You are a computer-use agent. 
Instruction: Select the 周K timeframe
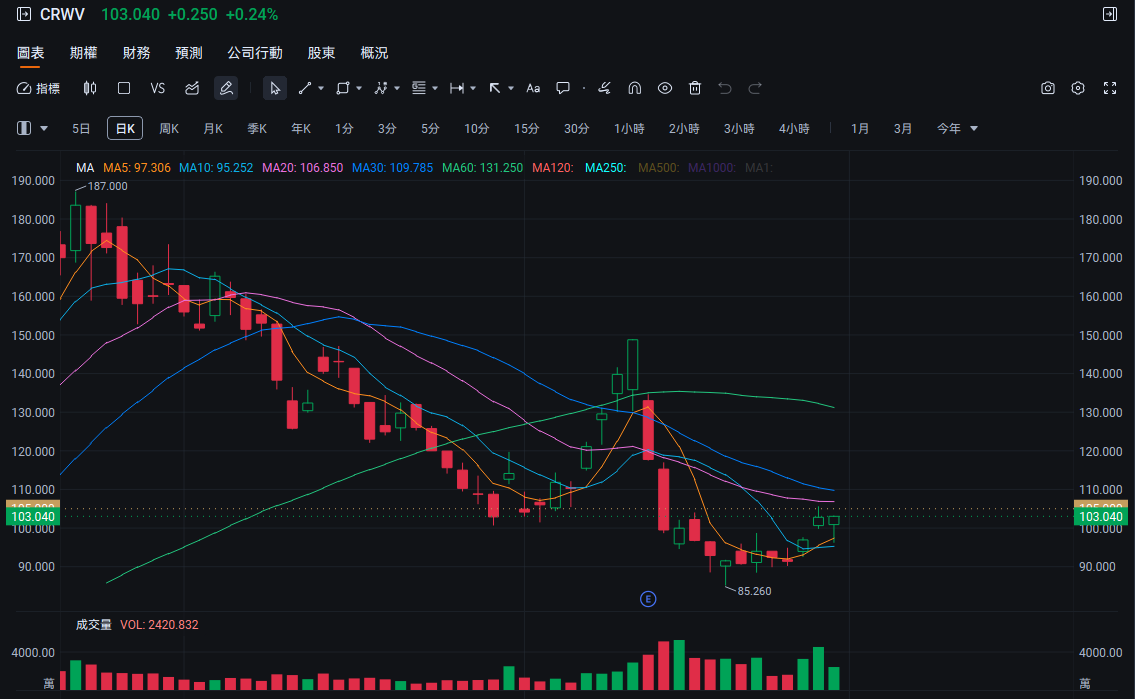(169, 128)
